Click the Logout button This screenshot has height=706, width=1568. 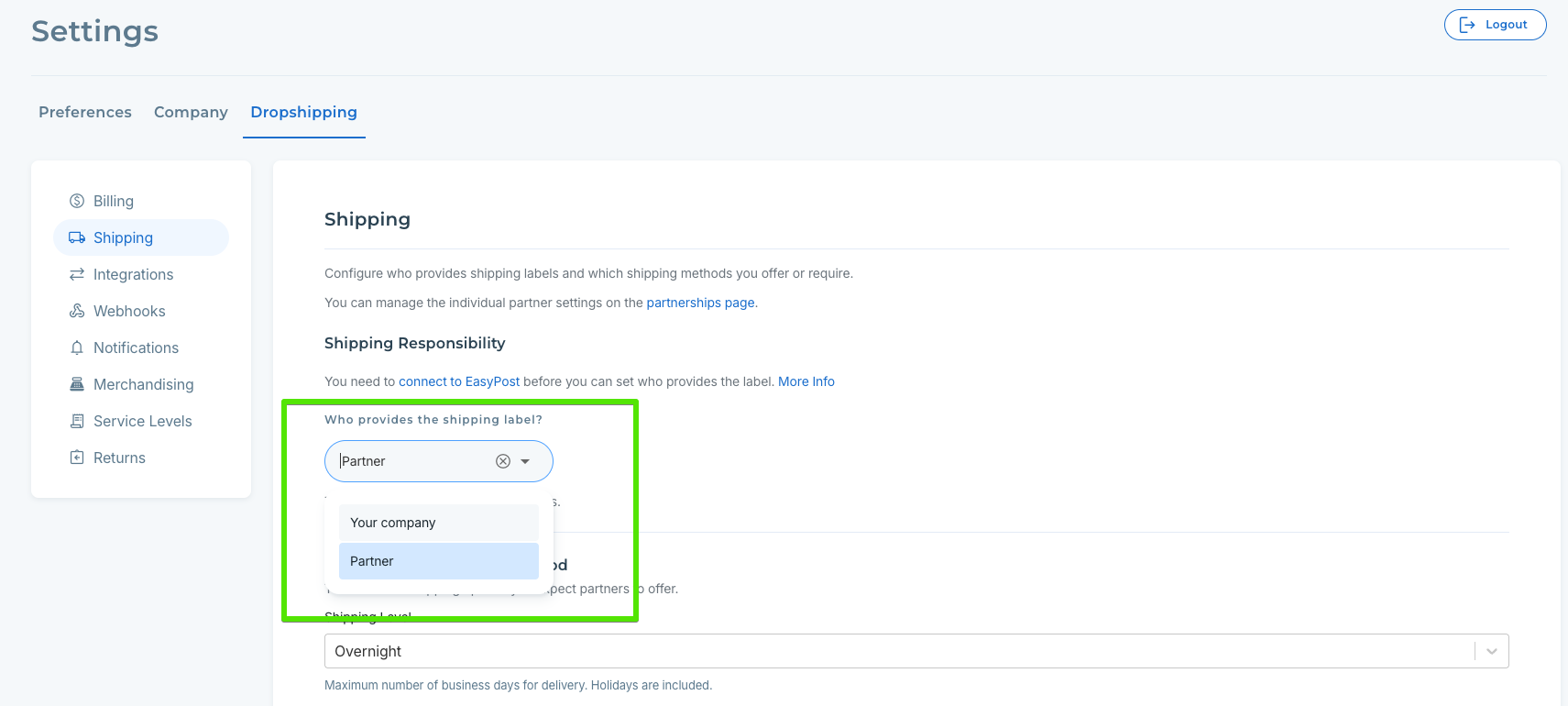point(1495,25)
